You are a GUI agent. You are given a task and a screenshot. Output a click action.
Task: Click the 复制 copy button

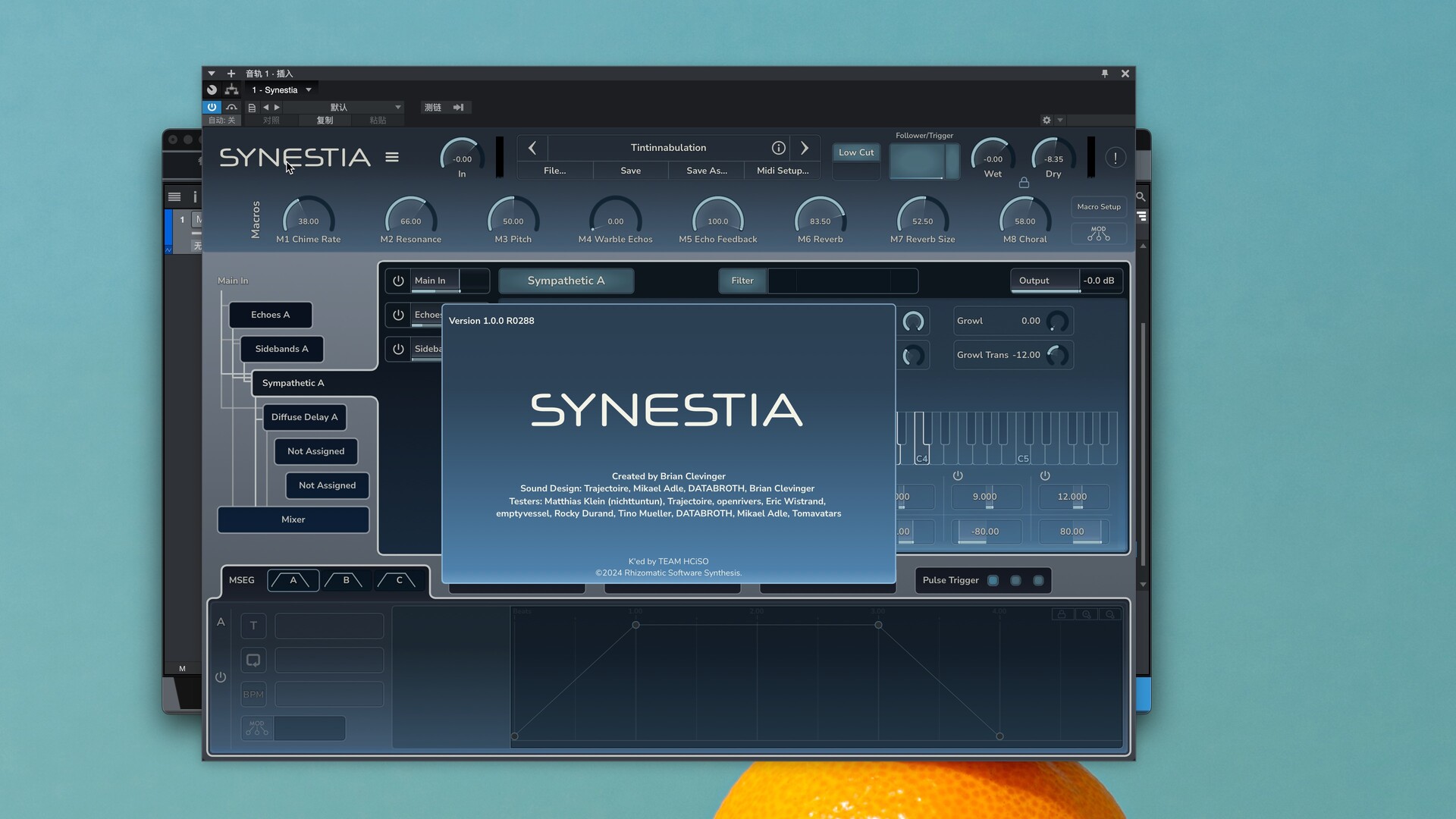click(325, 121)
